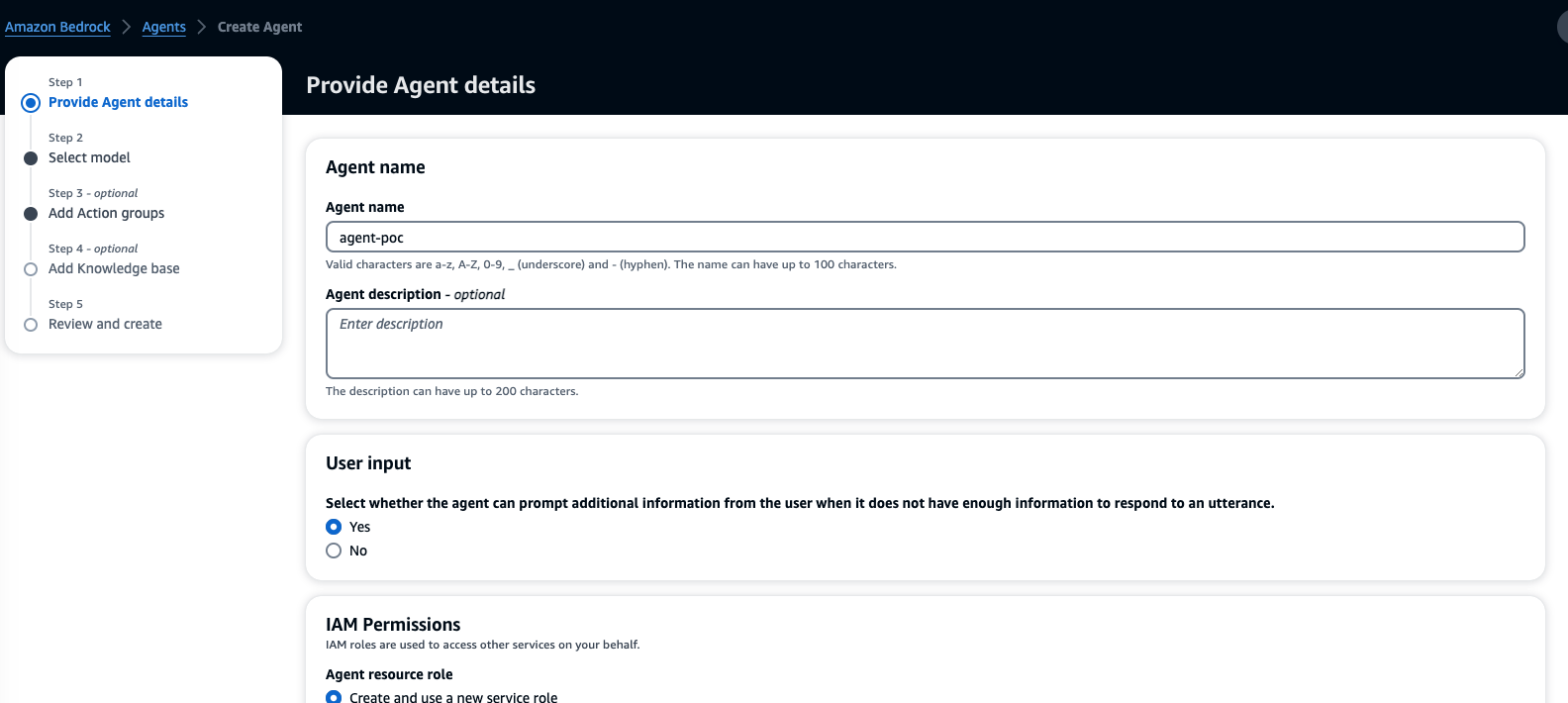Click the Provide Agent details page heading

tap(421, 85)
